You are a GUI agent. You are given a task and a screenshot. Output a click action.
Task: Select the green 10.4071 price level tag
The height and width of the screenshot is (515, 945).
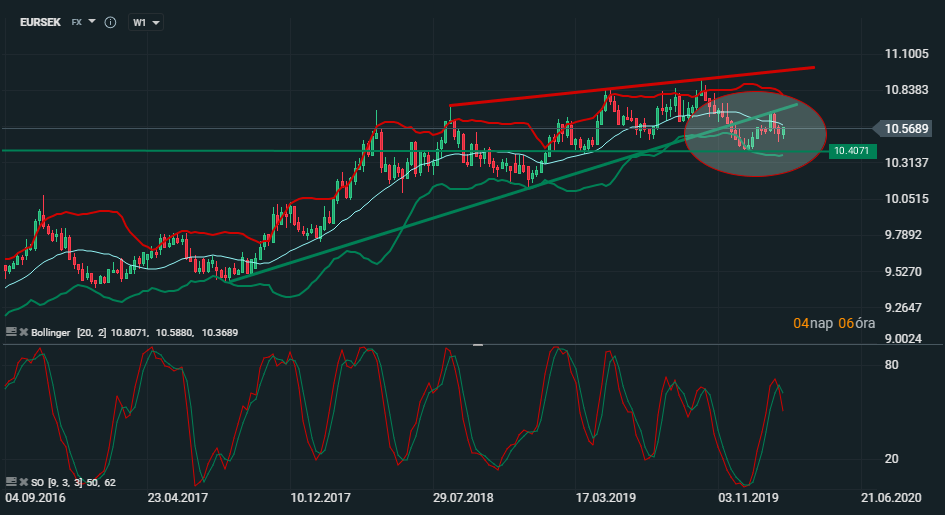click(x=850, y=151)
